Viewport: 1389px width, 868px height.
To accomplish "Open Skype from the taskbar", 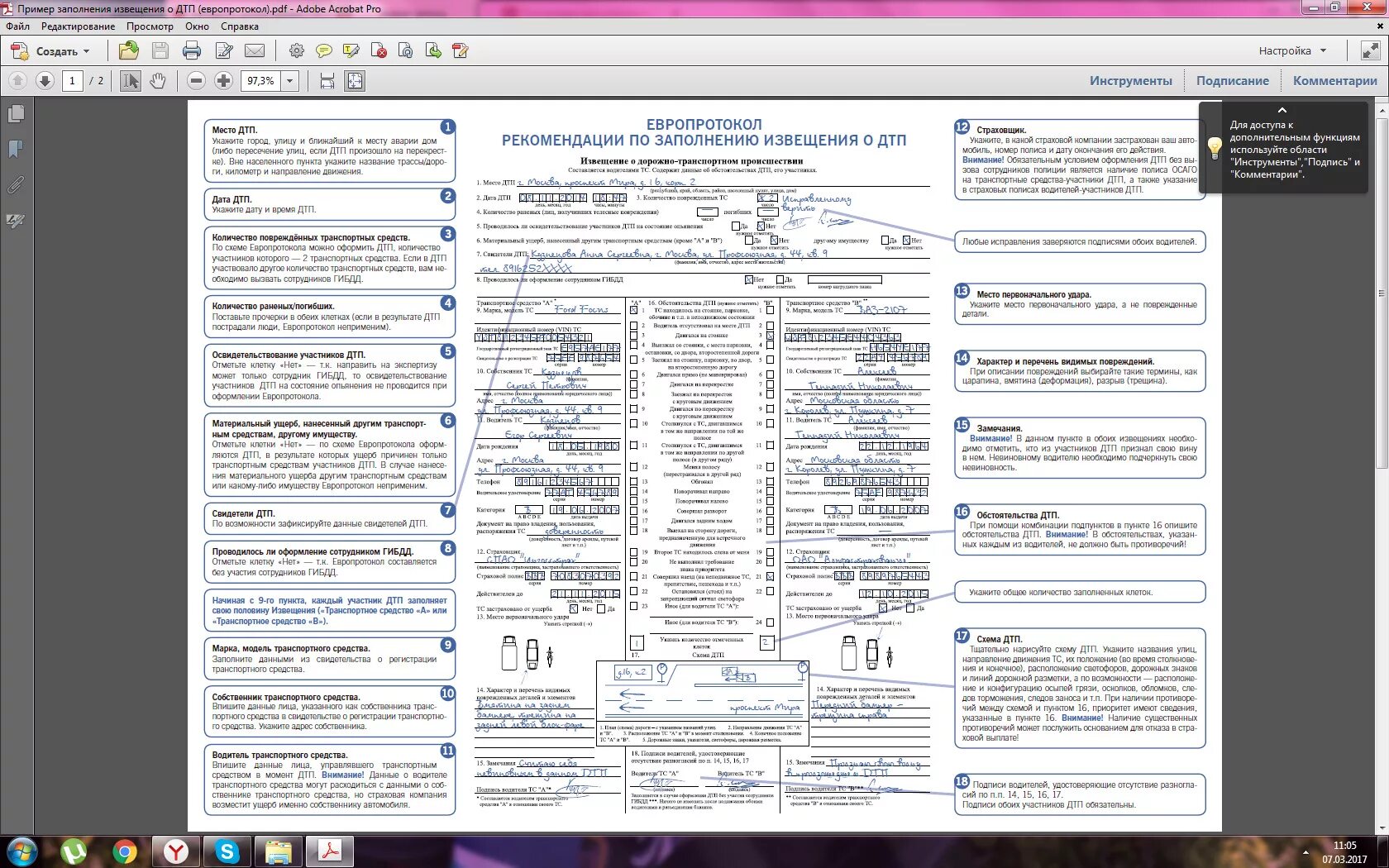I will (227, 851).
